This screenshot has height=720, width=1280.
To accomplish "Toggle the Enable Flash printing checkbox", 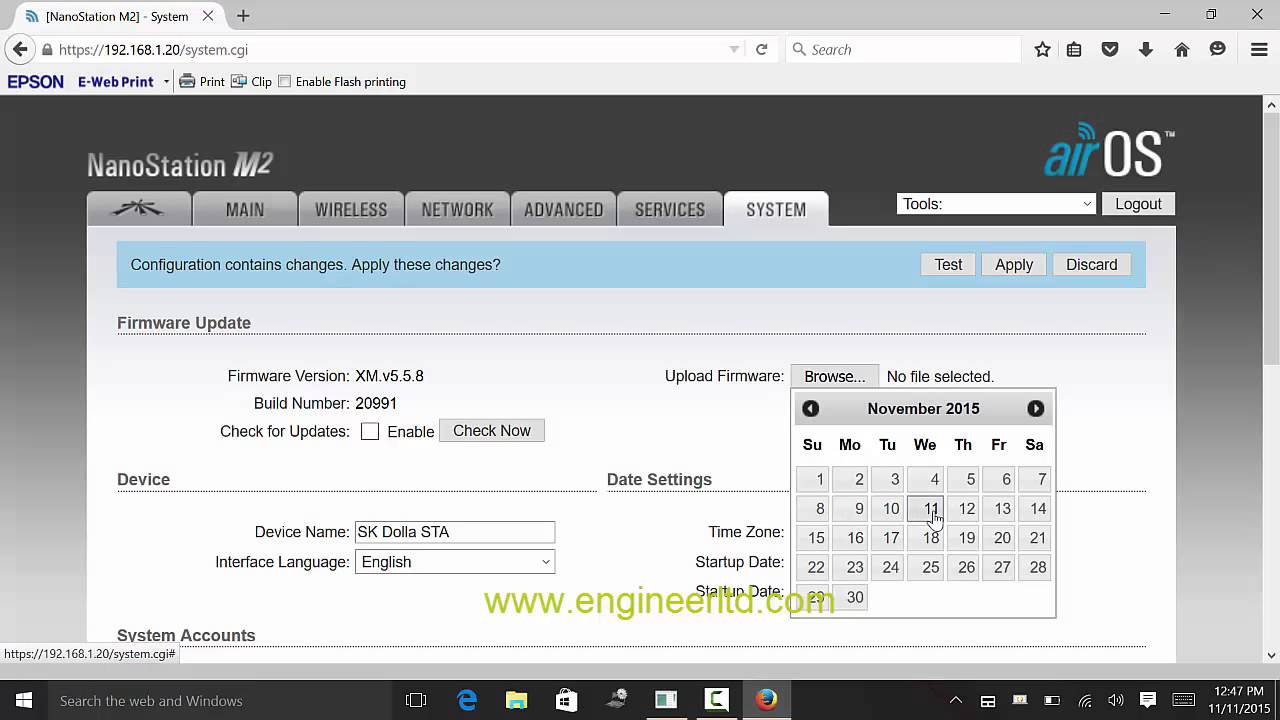I will [x=284, y=82].
